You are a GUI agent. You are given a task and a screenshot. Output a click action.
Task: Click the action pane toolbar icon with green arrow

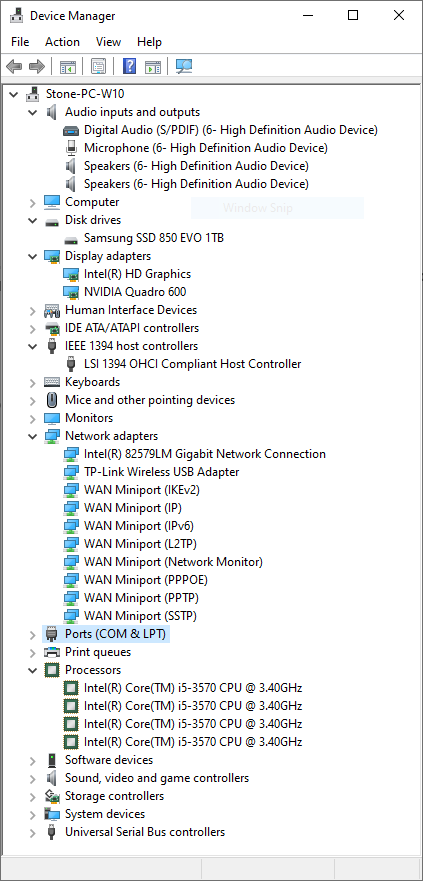point(153,66)
